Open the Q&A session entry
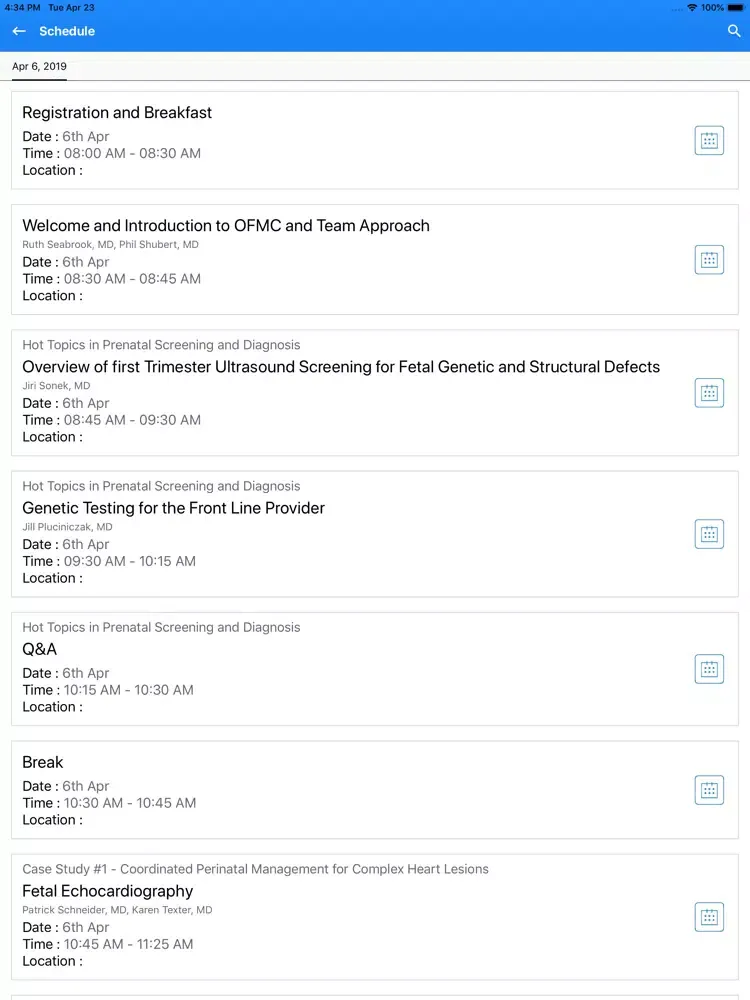Screen dimensions: 750x1000 [40, 649]
